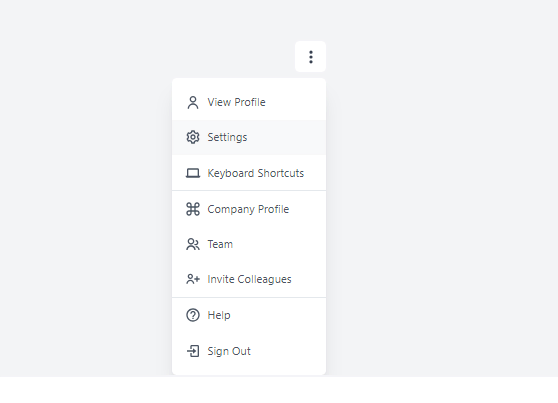Open Keyboard Shortcuts menu entry

[x=249, y=173]
